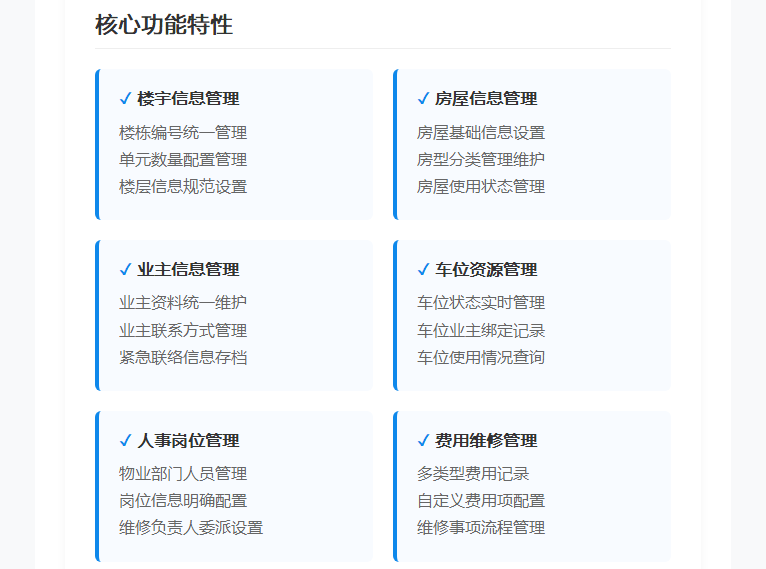Click the checkmark icon beside 房屋信息管理
The image size is (766, 569).
click(424, 99)
